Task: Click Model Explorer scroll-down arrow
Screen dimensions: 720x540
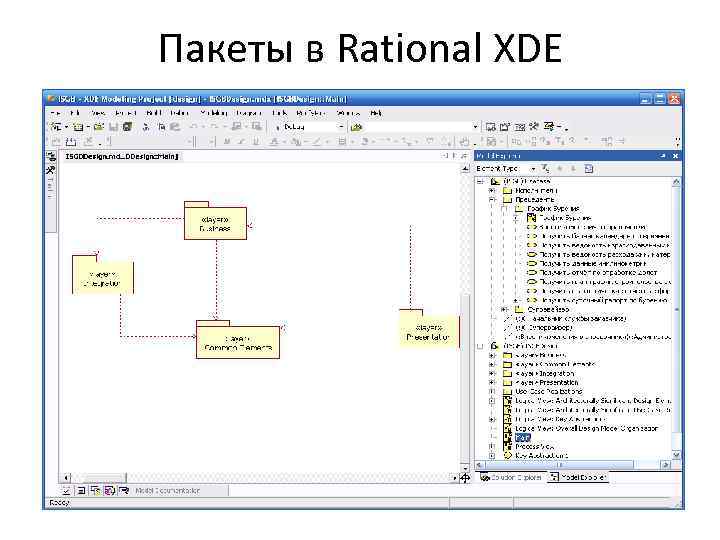Action: [676, 455]
